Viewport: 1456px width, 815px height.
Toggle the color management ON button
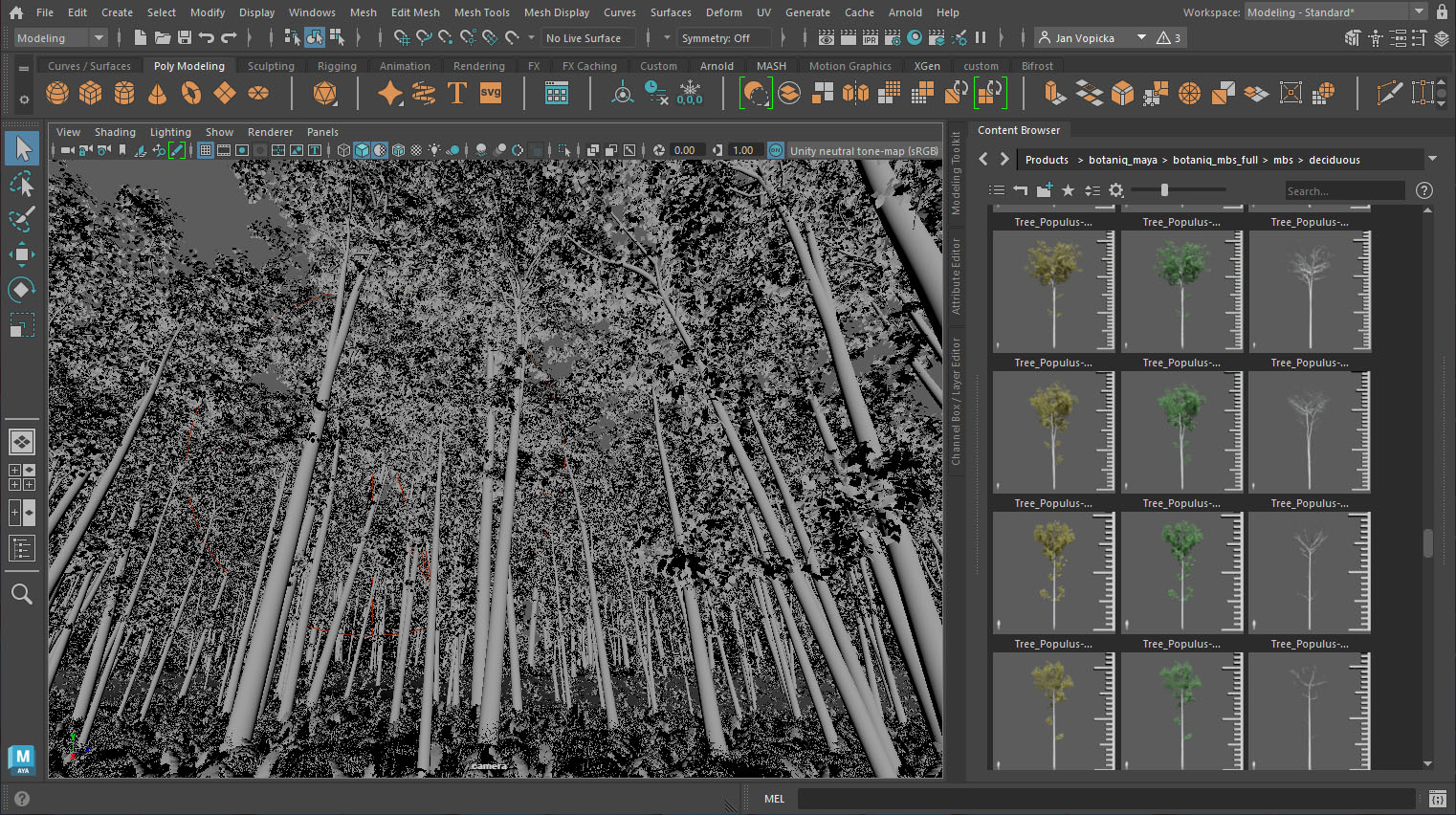776,150
